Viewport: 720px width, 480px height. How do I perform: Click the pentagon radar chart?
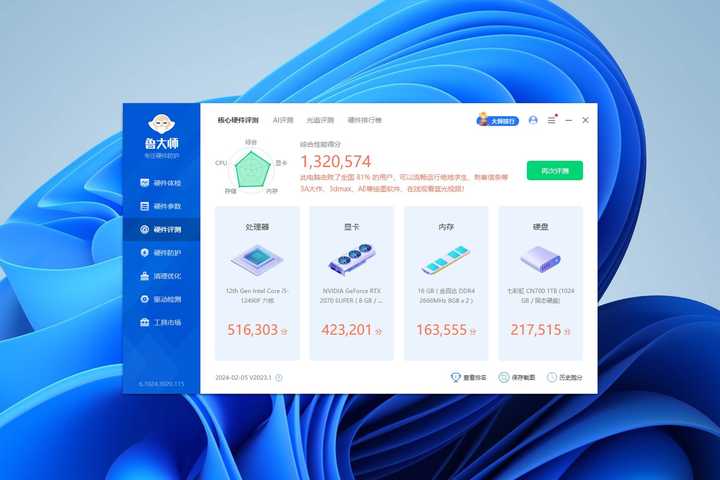(x=252, y=168)
